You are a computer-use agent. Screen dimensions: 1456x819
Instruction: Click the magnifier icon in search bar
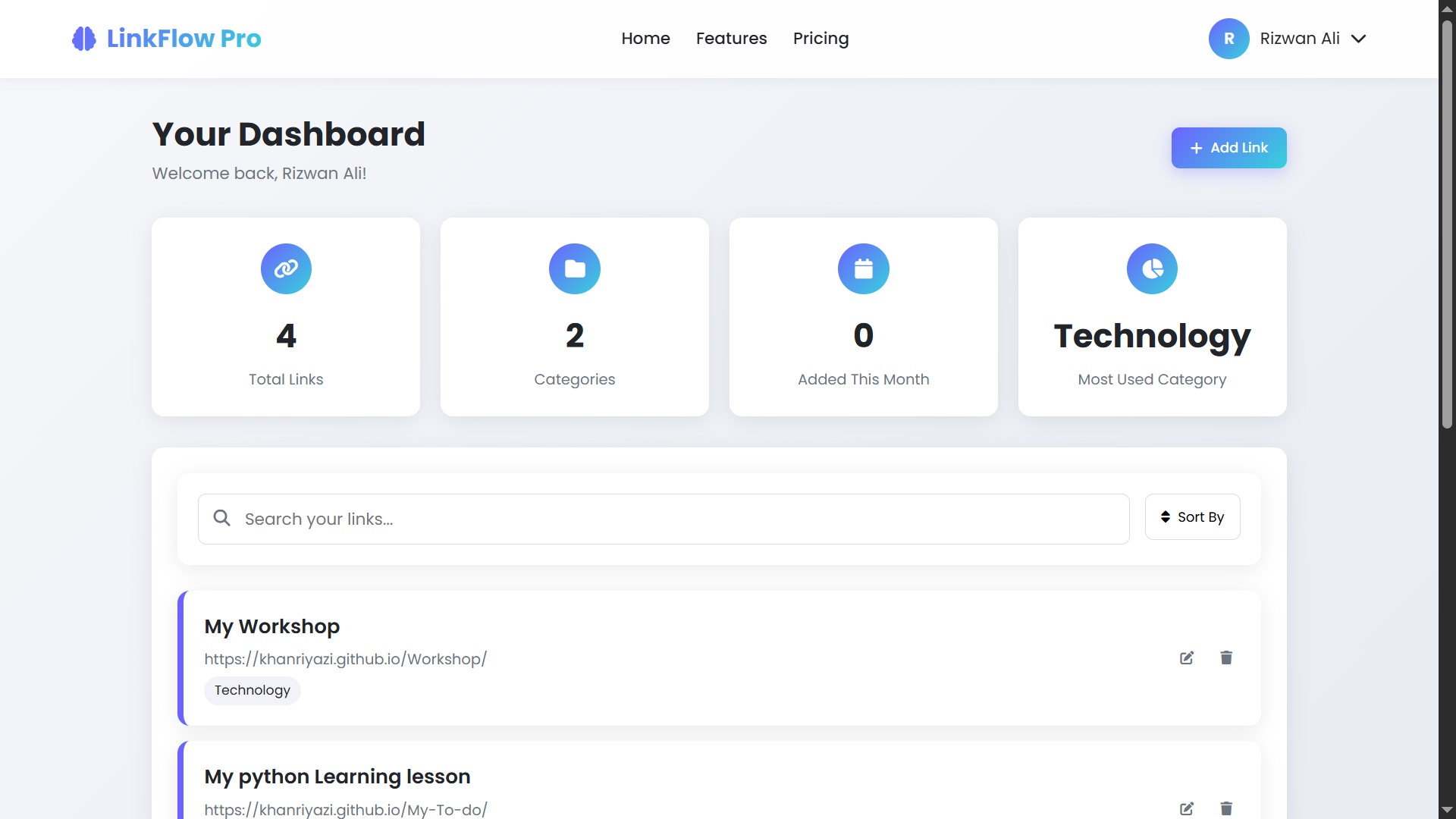(221, 518)
